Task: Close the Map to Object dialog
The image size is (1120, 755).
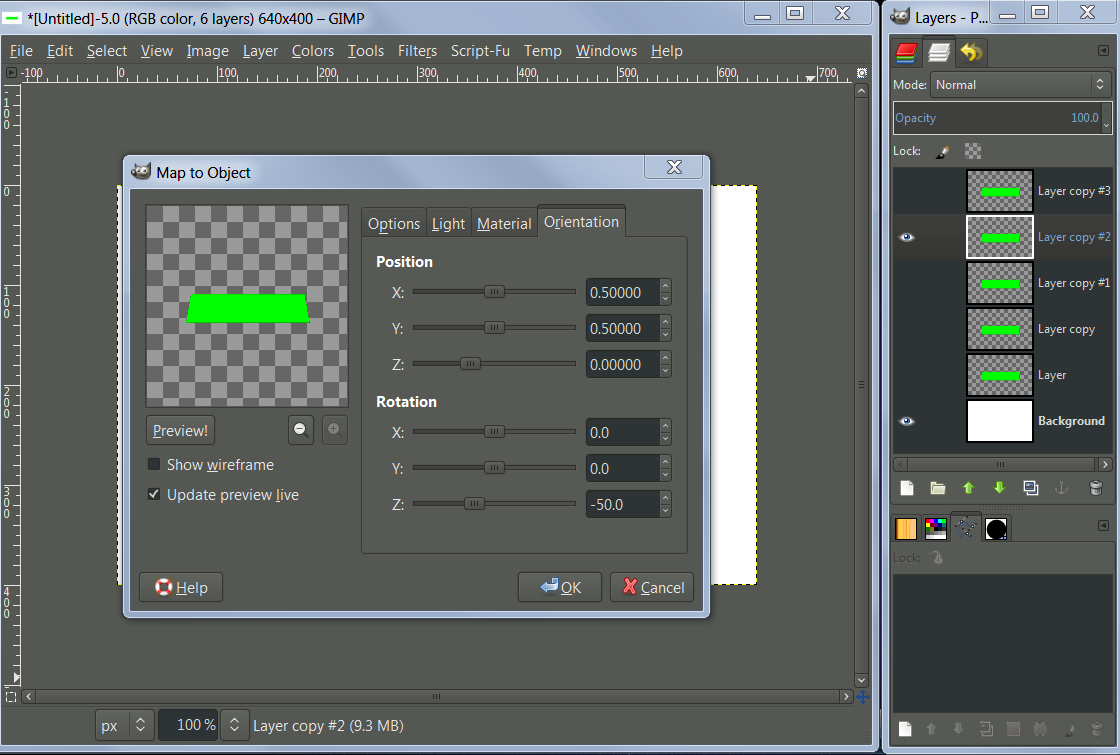Action: click(674, 167)
